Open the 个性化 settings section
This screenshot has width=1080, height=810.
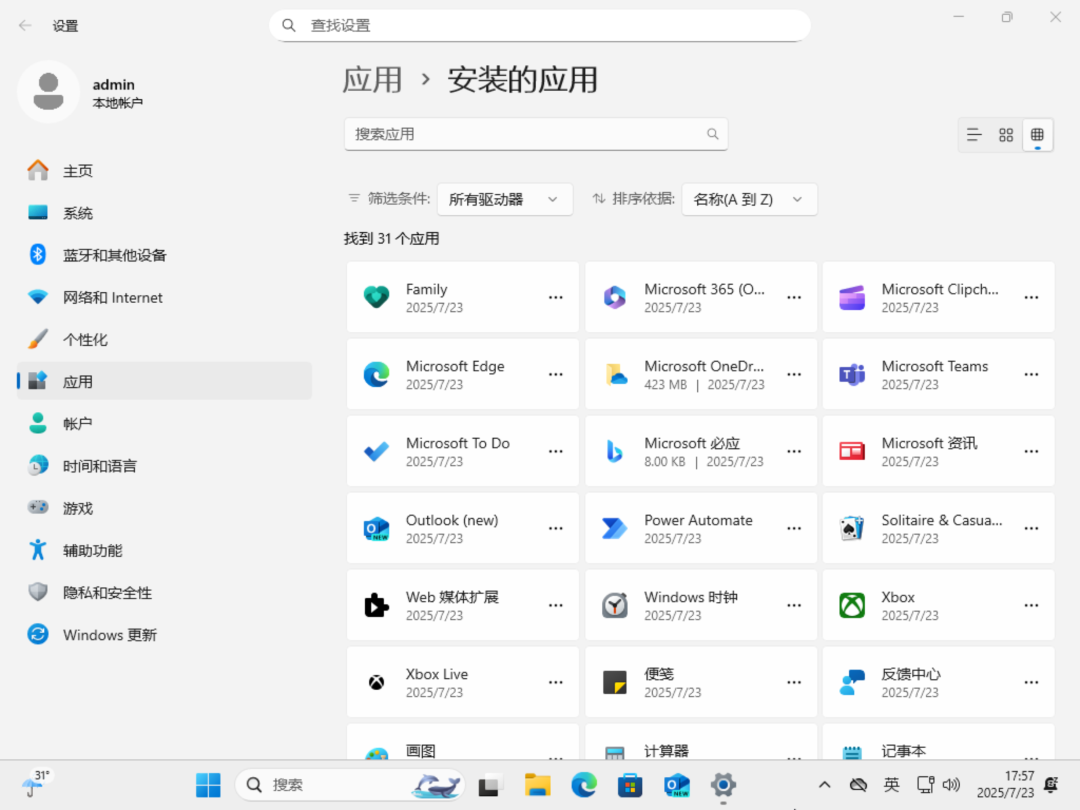(x=164, y=340)
